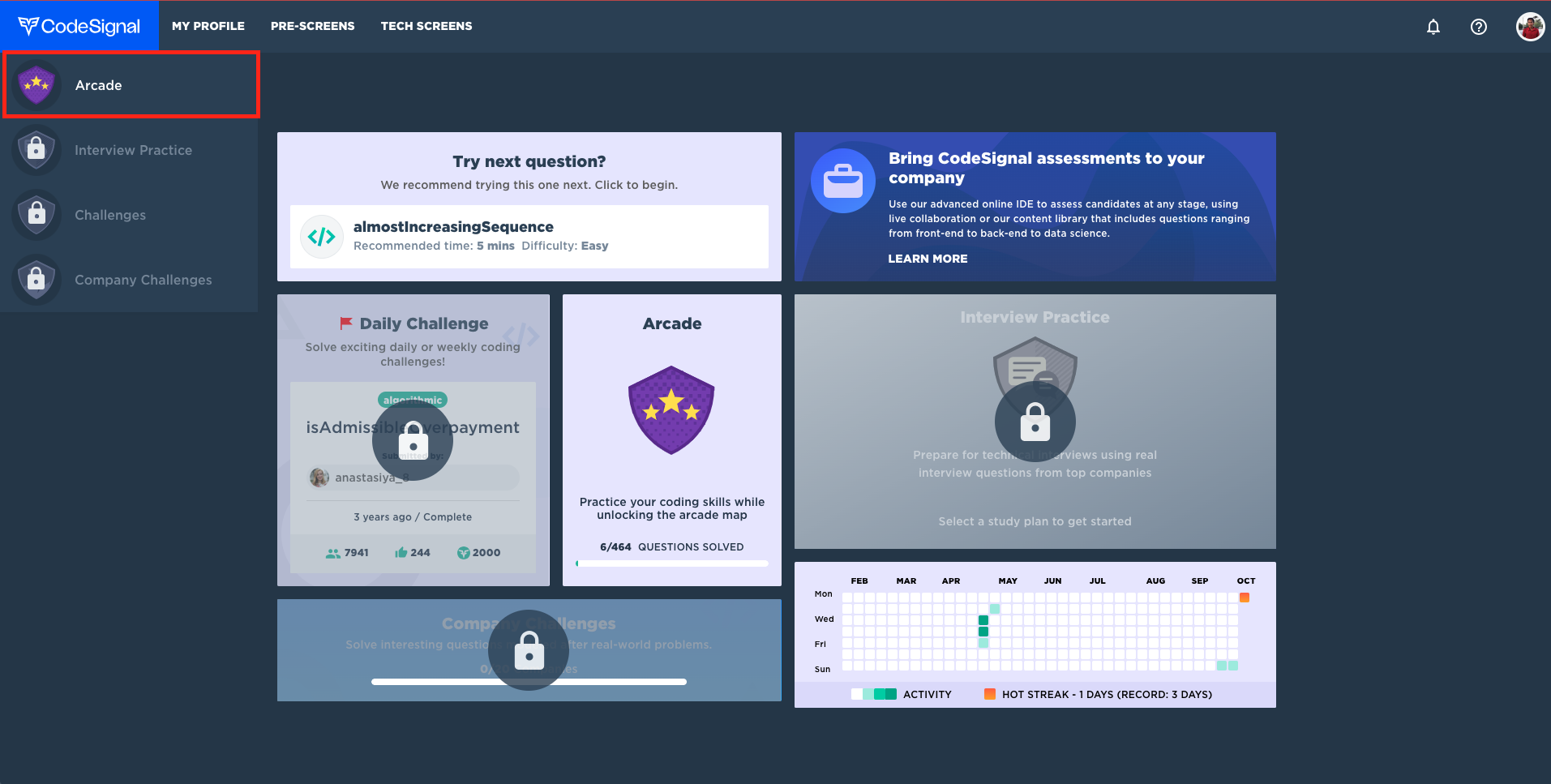Click the Arcade star shield sidebar icon
Screen dimensions: 1551x784
tap(36, 84)
